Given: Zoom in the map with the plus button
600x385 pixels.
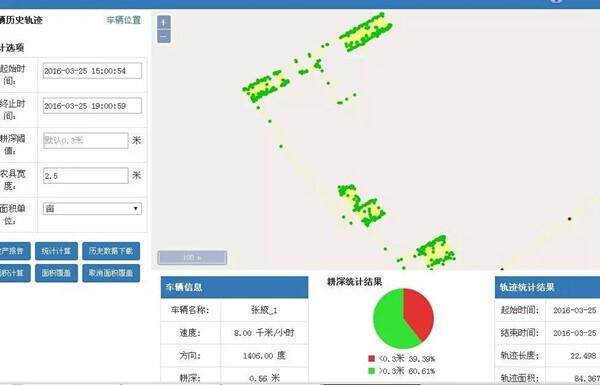Looking at the screenshot, I should click(x=164, y=23).
